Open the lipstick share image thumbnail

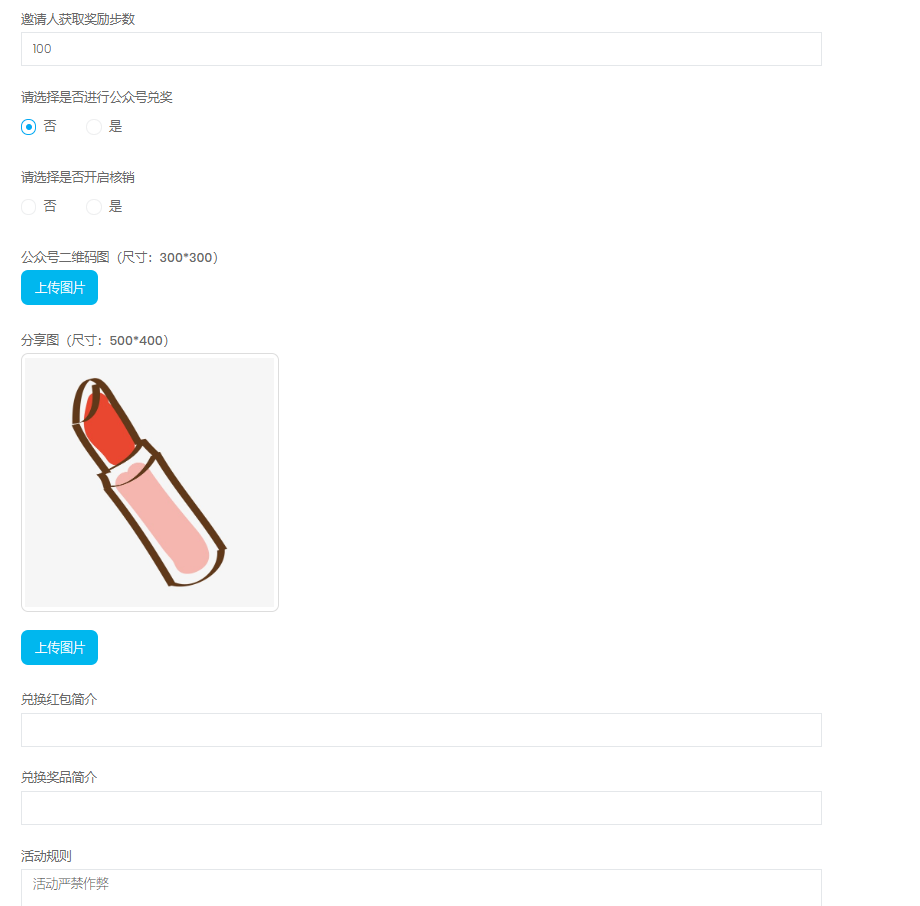pos(150,482)
